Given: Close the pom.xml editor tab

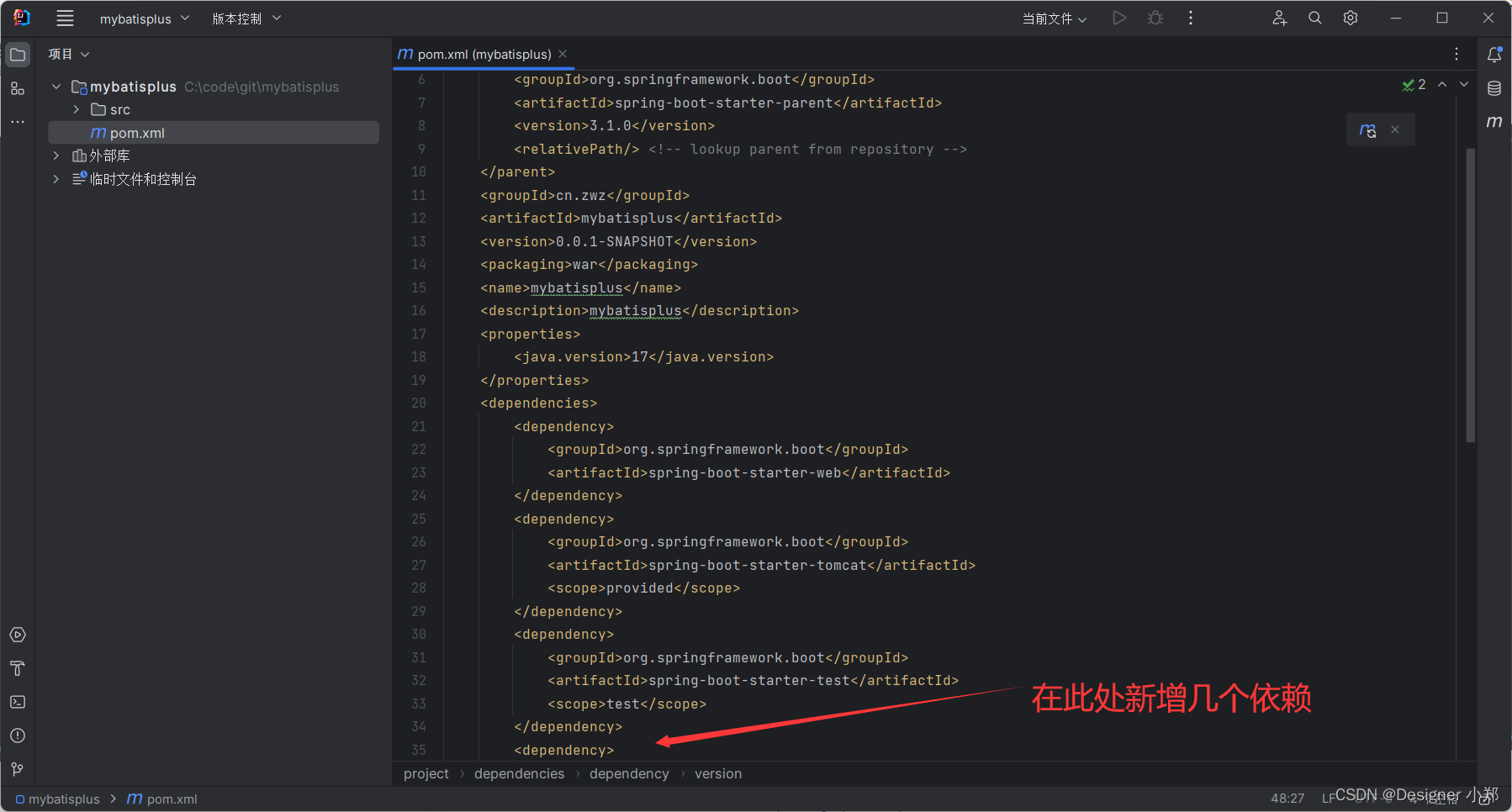Looking at the screenshot, I should point(563,54).
